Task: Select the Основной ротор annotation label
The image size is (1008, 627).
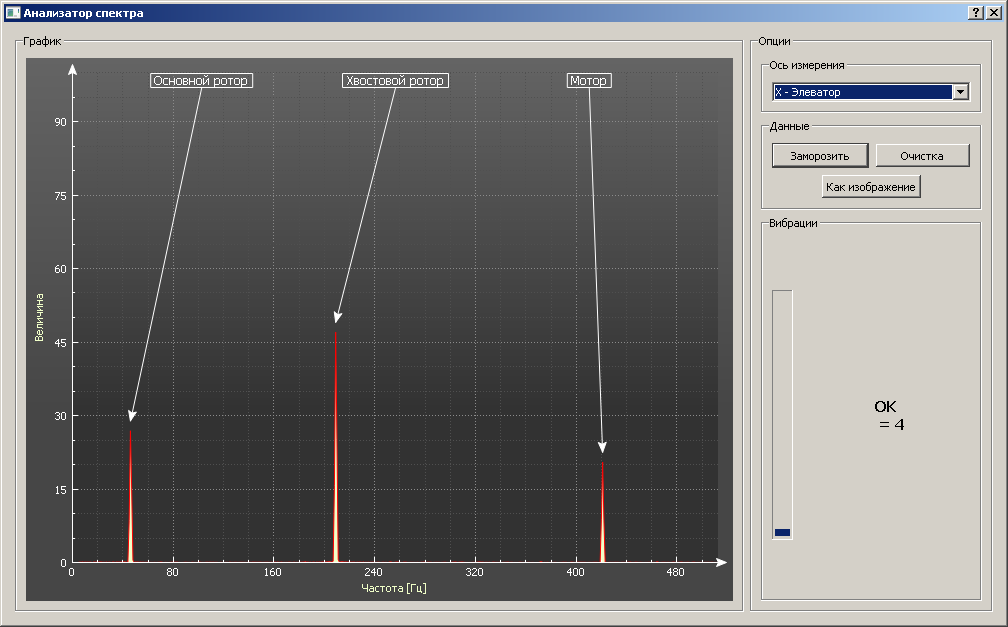Action: (200, 81)
